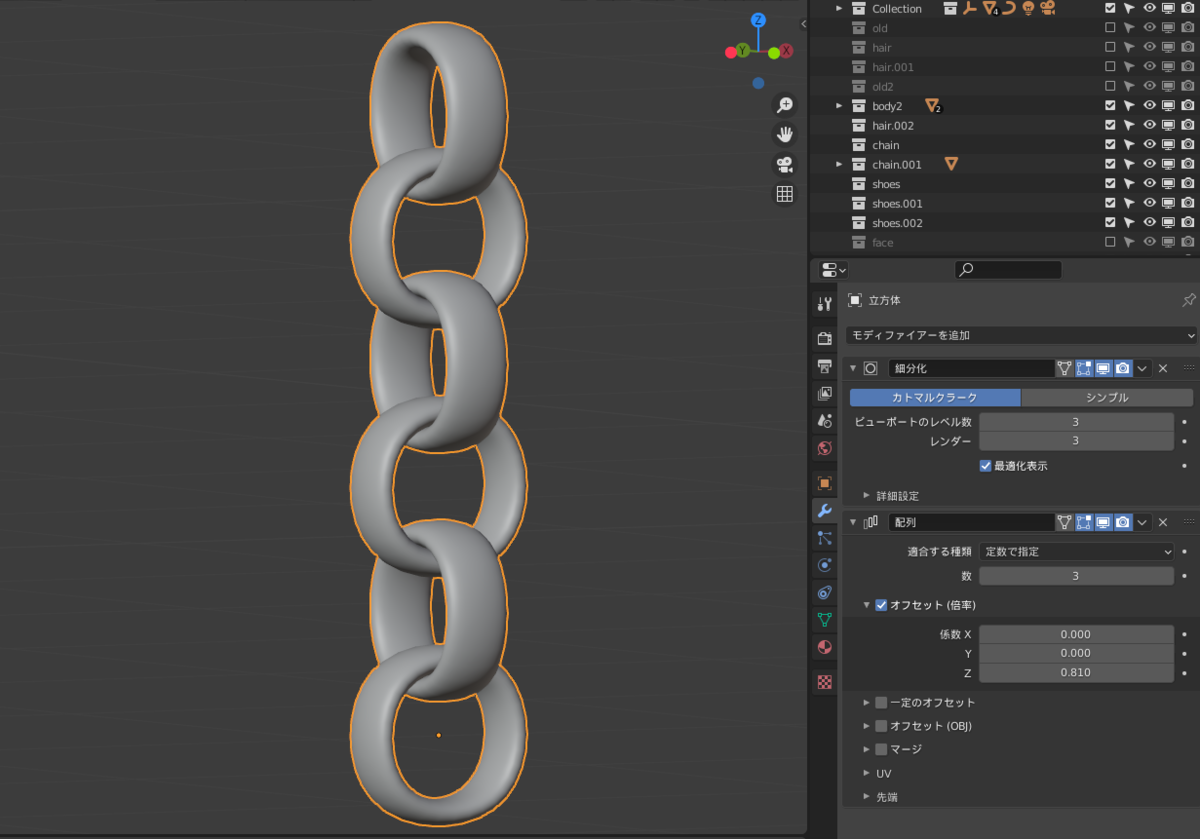
Task: Click the properties search field
Action: click(x=1008, y=270)
